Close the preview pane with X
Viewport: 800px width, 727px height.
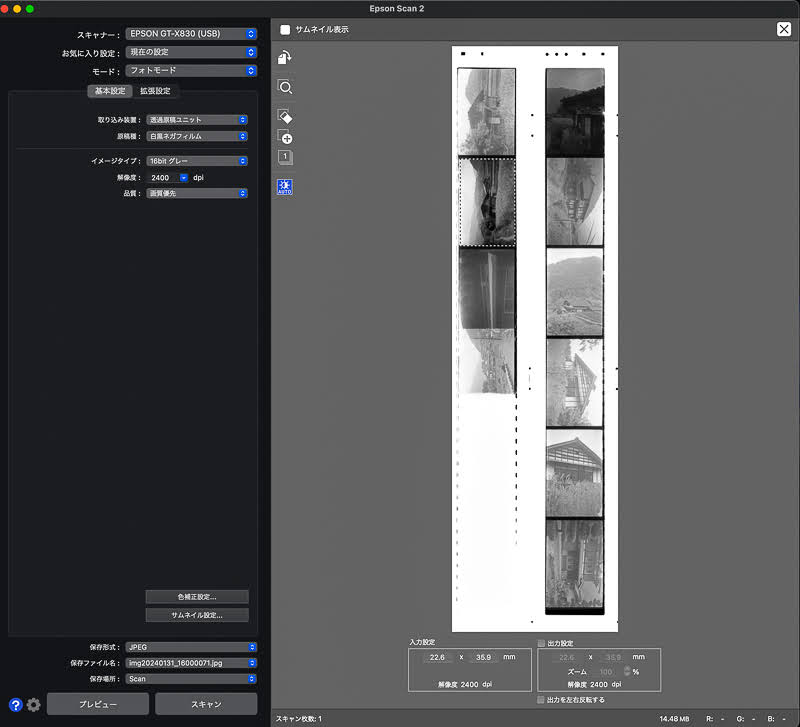784,29
